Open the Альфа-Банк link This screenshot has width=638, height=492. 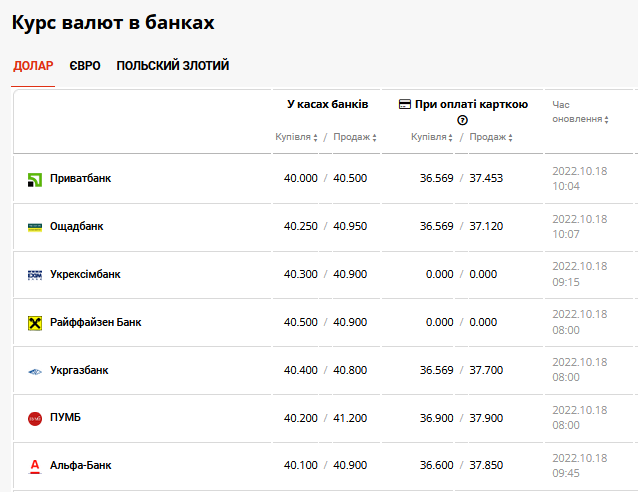tap(81, 465)
